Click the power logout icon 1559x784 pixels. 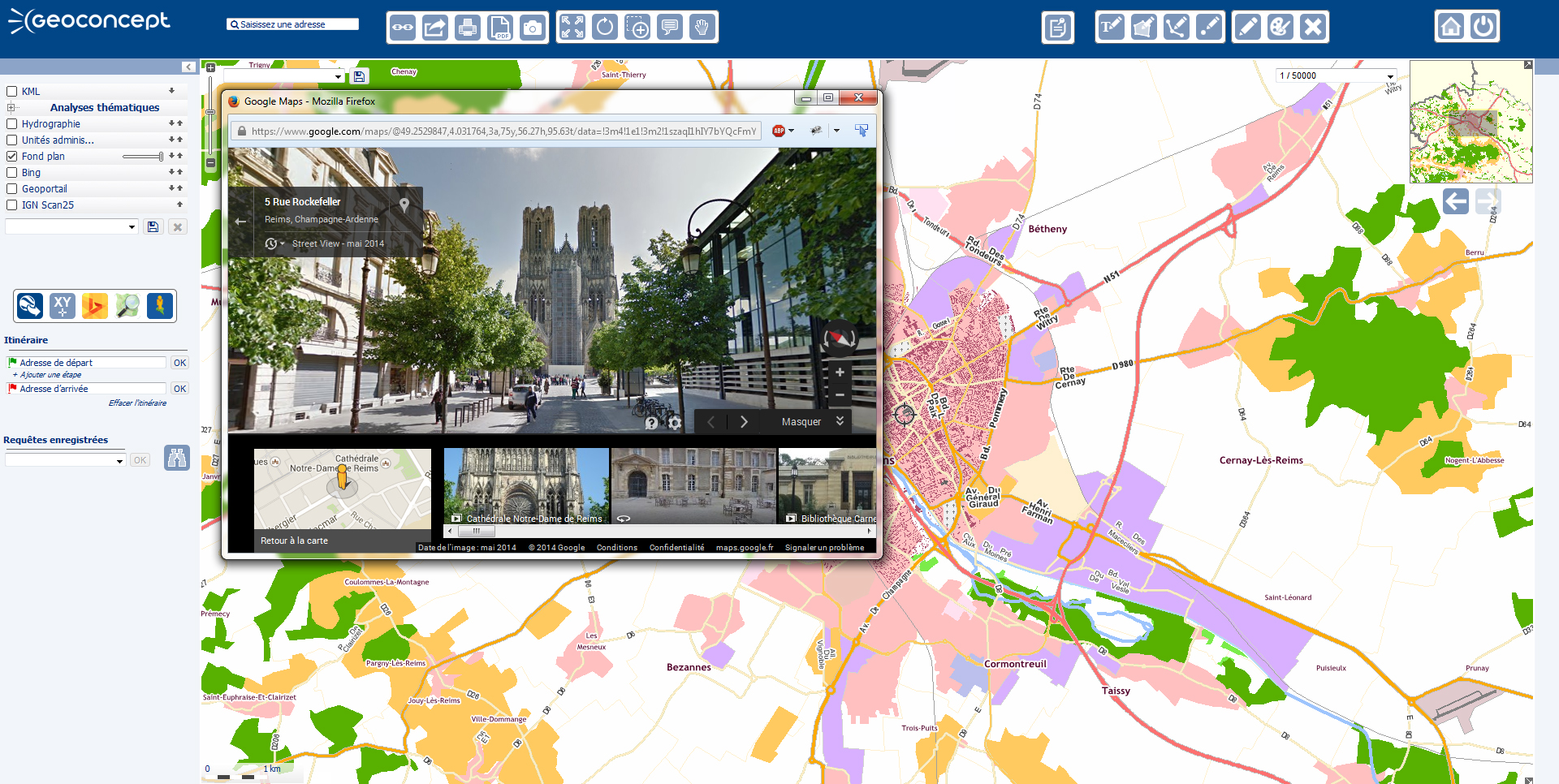coord(1483,26)
